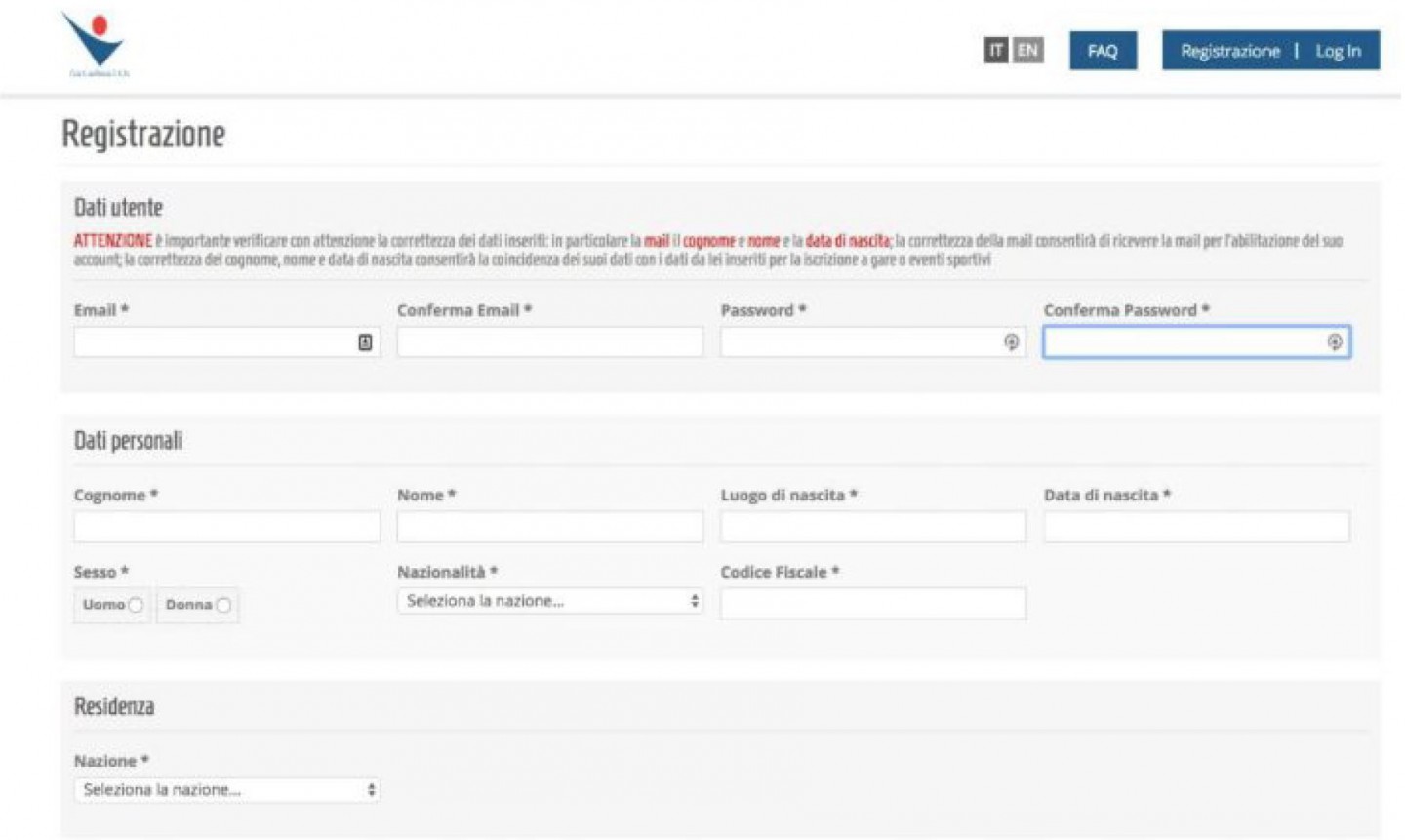Focus the Email input field
This screenshot has width=1405, height=840.
point(226,342)
